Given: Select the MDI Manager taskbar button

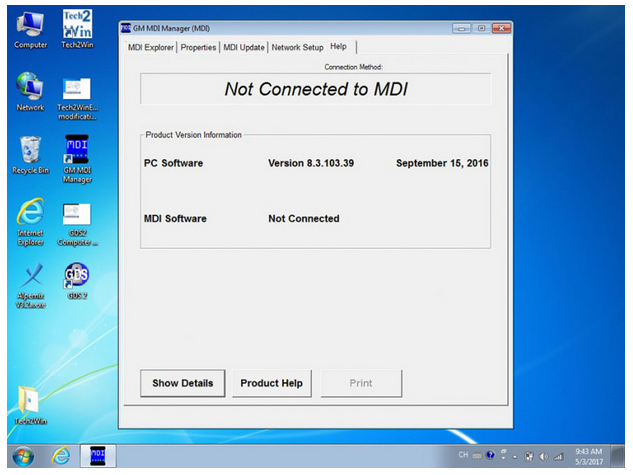Looking at the screenshot, I should point(98,456).
